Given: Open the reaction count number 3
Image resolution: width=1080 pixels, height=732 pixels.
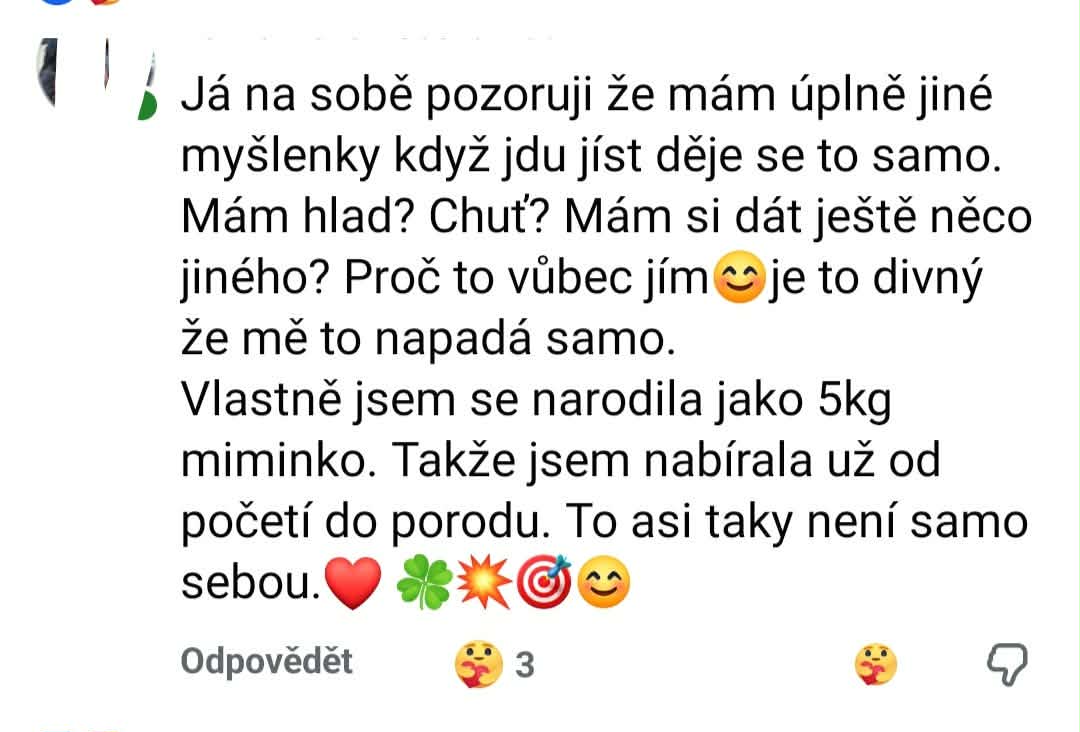Looking at the screenshot, I should [x=525, y=665].
